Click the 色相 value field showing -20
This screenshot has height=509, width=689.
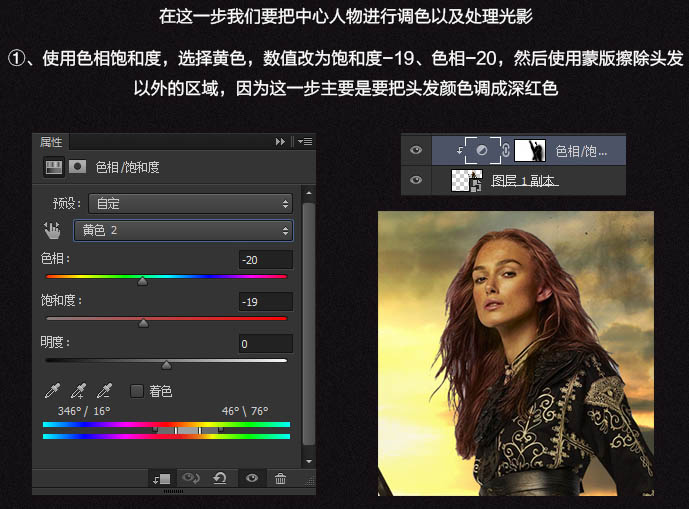pyautogui.click(x=265, y=260)
